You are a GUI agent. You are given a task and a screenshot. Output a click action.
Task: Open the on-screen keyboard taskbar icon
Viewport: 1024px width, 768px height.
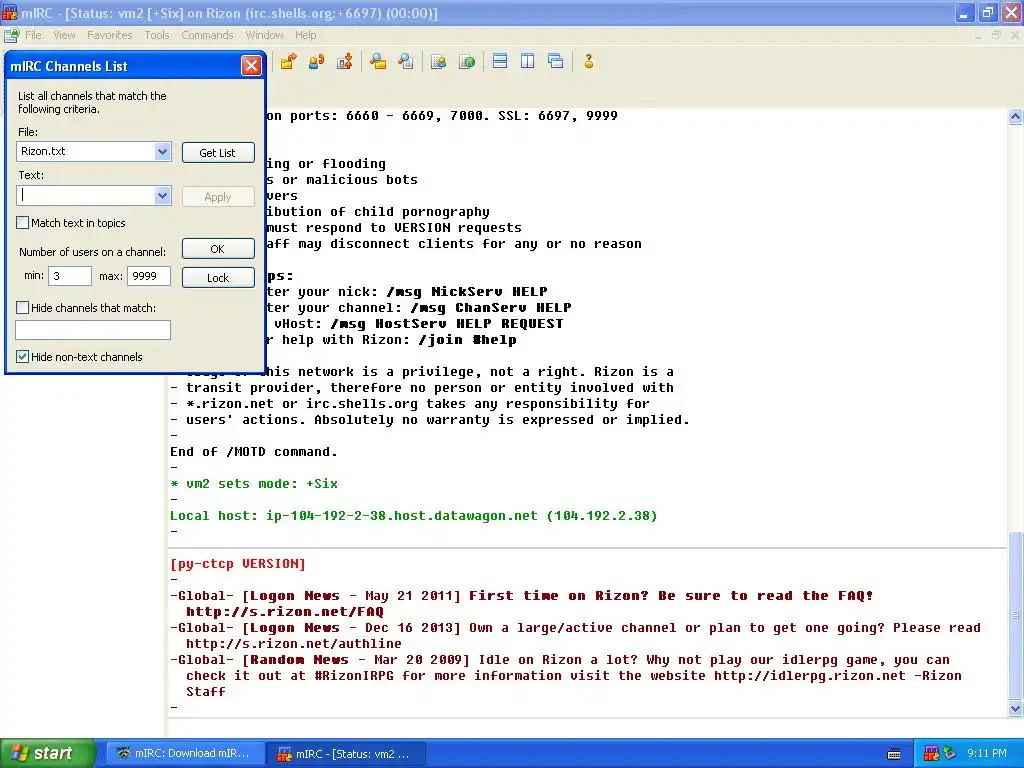(x=894, y=754)
